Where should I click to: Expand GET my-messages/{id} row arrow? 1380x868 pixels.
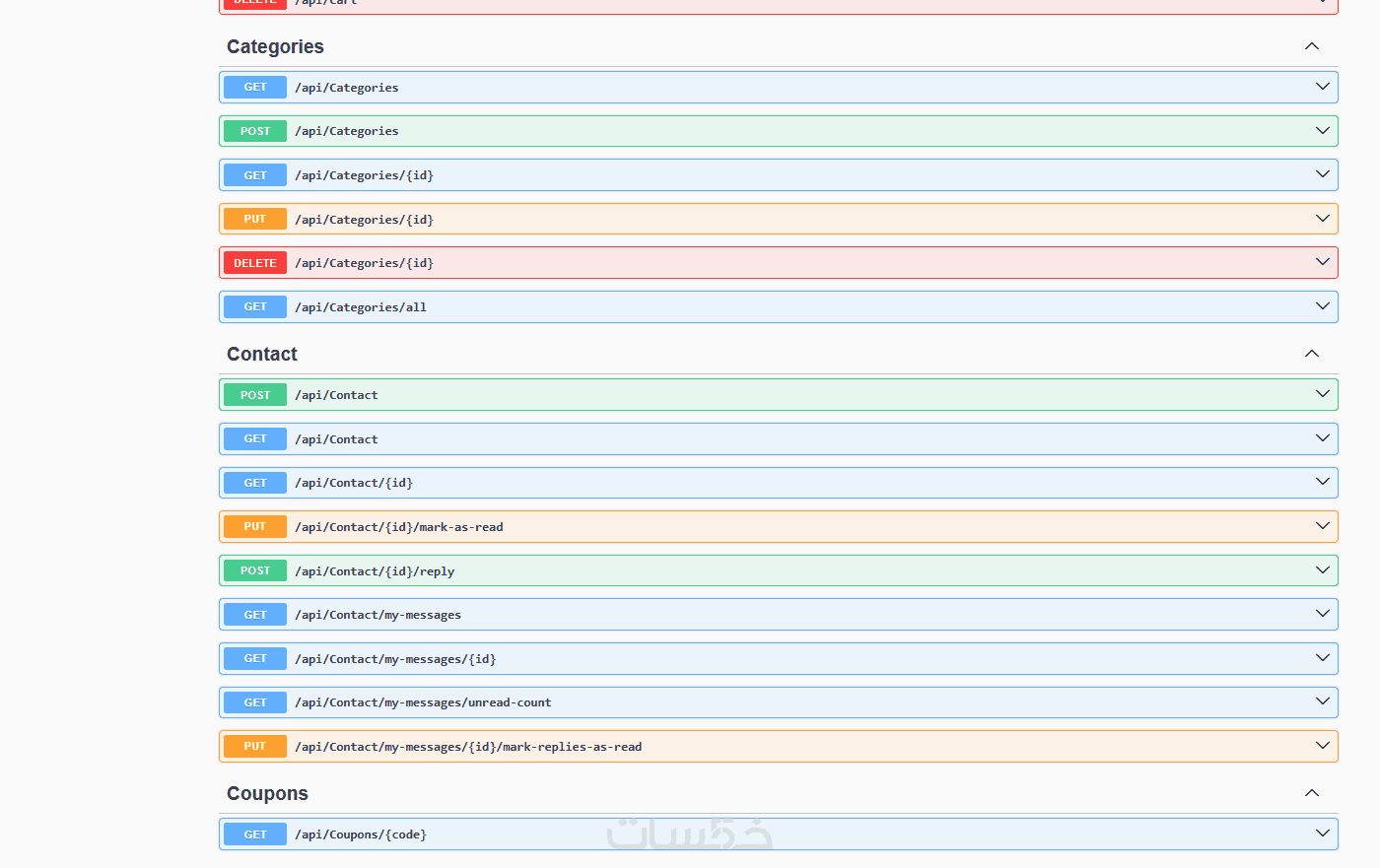1323,658
